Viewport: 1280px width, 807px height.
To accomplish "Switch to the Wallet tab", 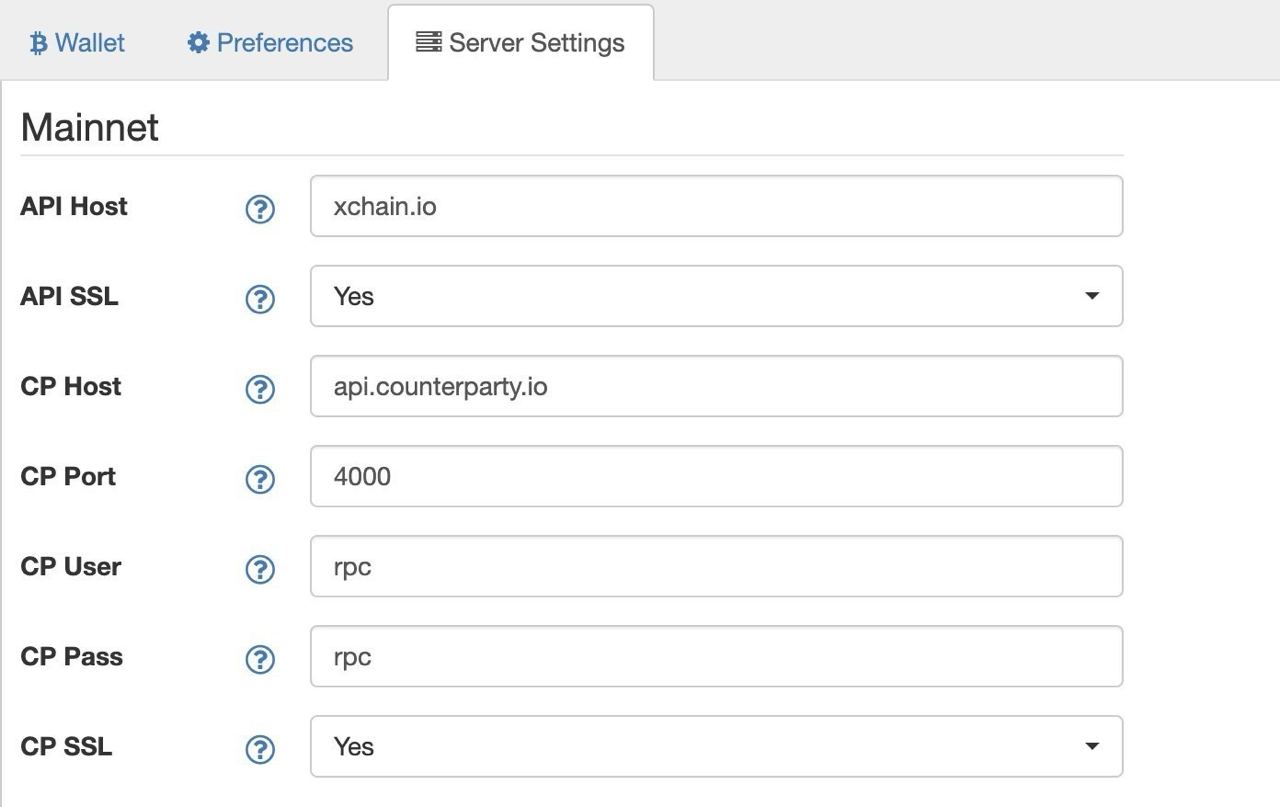I will [x=78, y=43].
